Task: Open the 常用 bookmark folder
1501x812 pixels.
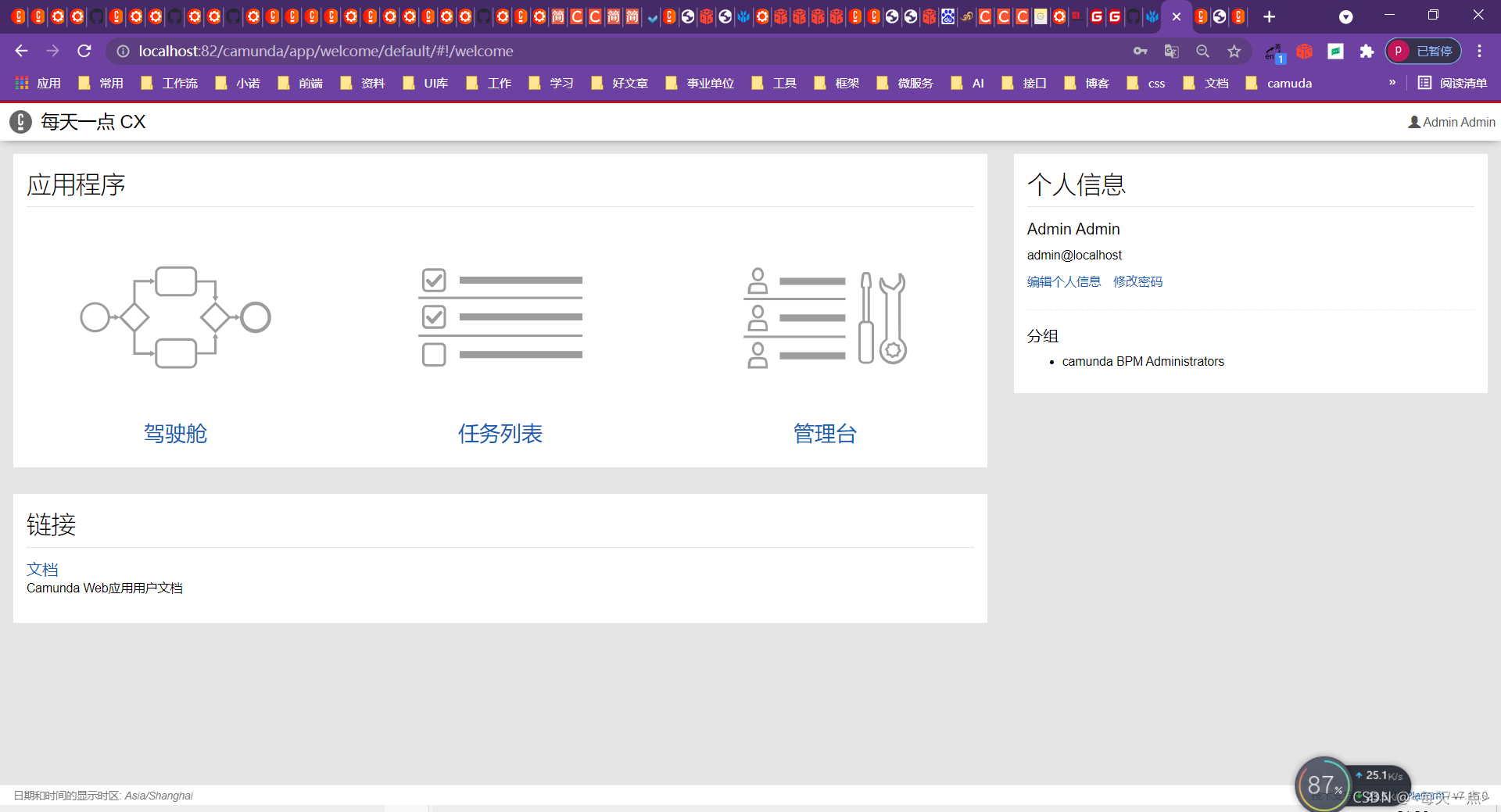Action: point(101,83)
